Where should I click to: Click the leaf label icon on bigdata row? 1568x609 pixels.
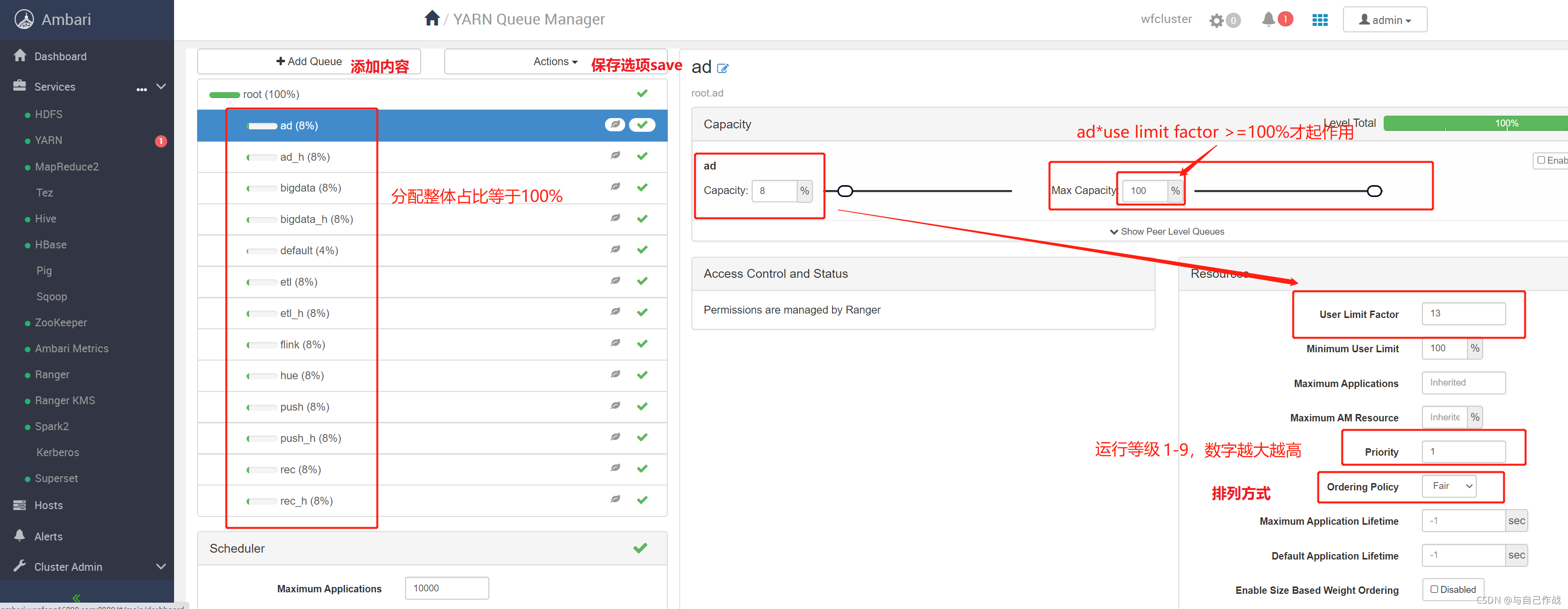(x=615, y=187)
